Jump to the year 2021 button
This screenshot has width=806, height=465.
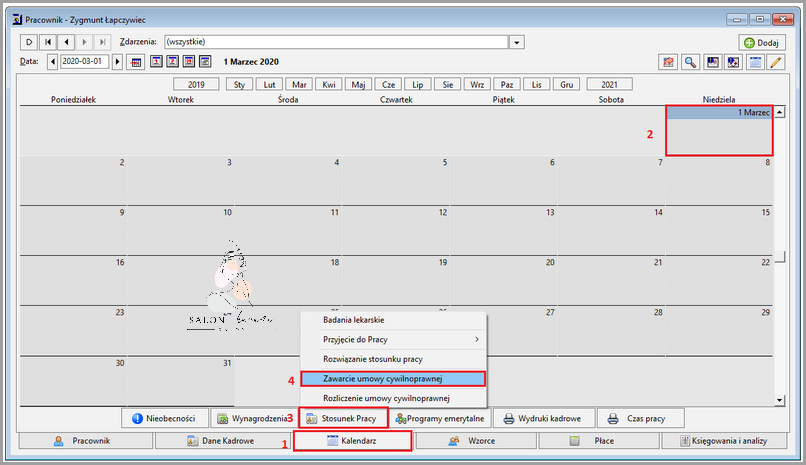tap(609, 85)
